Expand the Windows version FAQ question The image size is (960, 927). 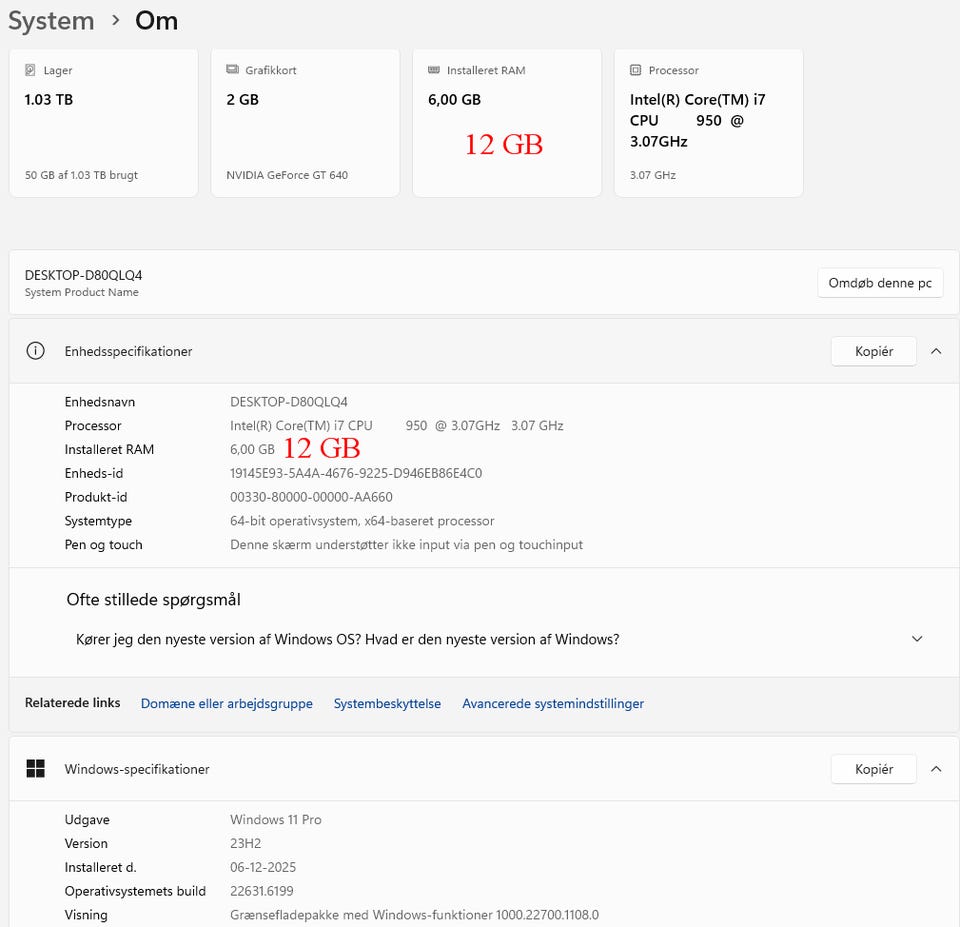917,639
